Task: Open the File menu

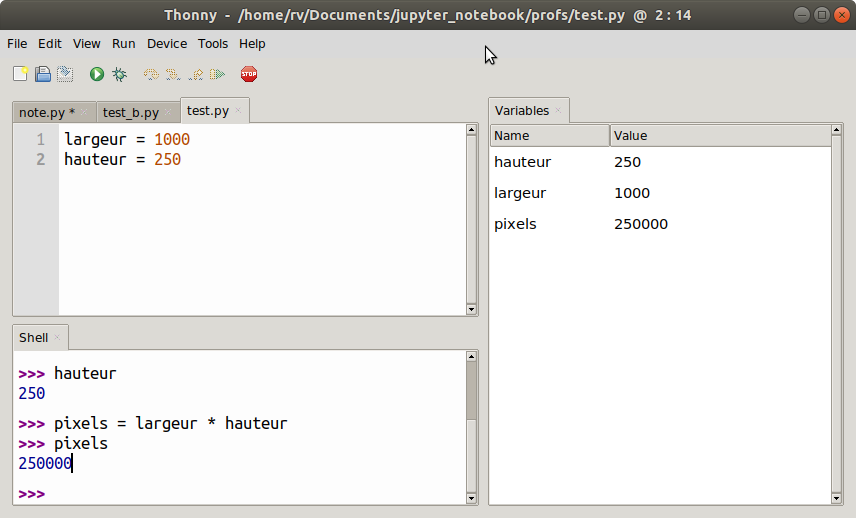Action: point(17,44)
